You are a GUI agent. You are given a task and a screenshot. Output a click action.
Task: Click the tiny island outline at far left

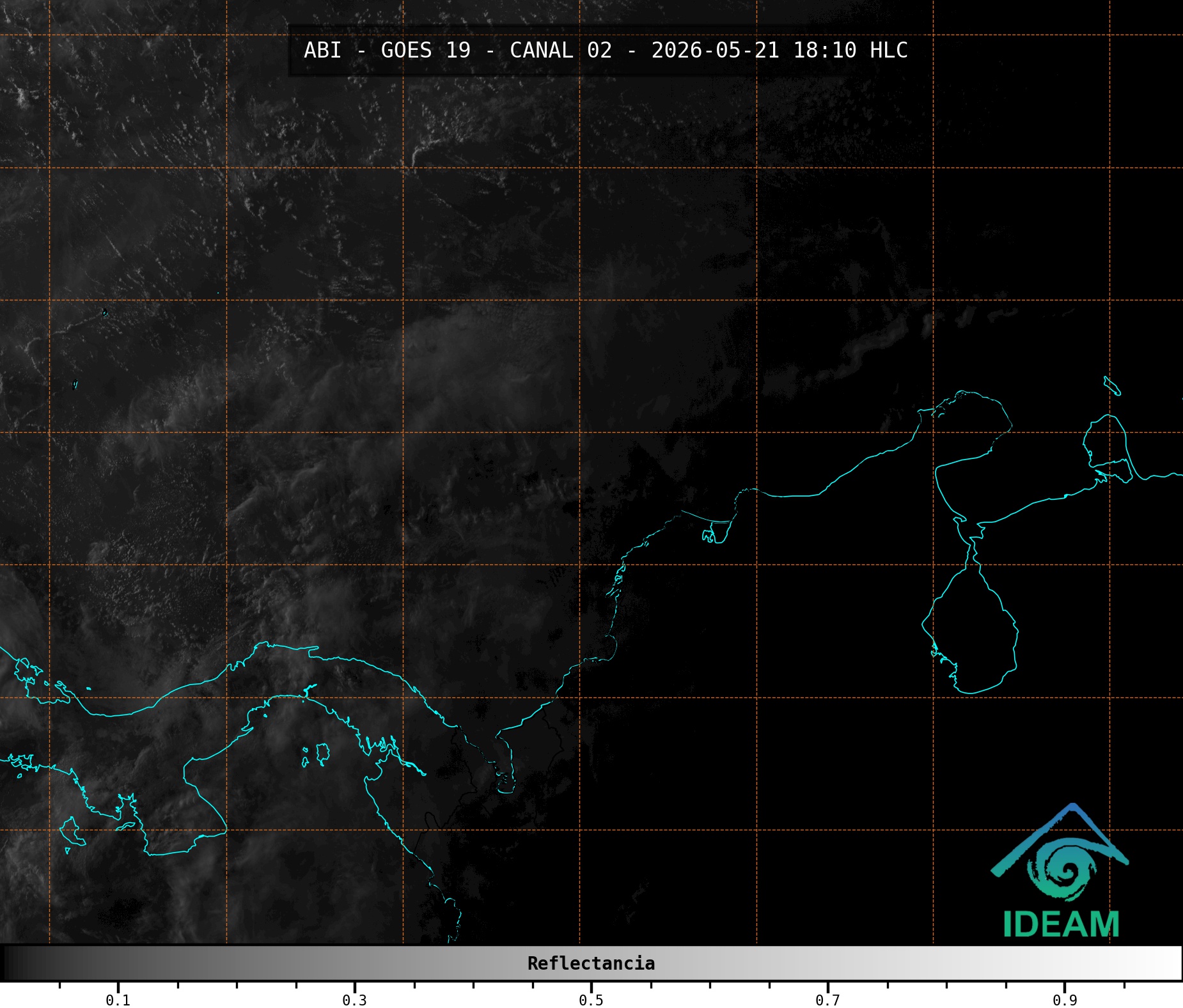75,384
